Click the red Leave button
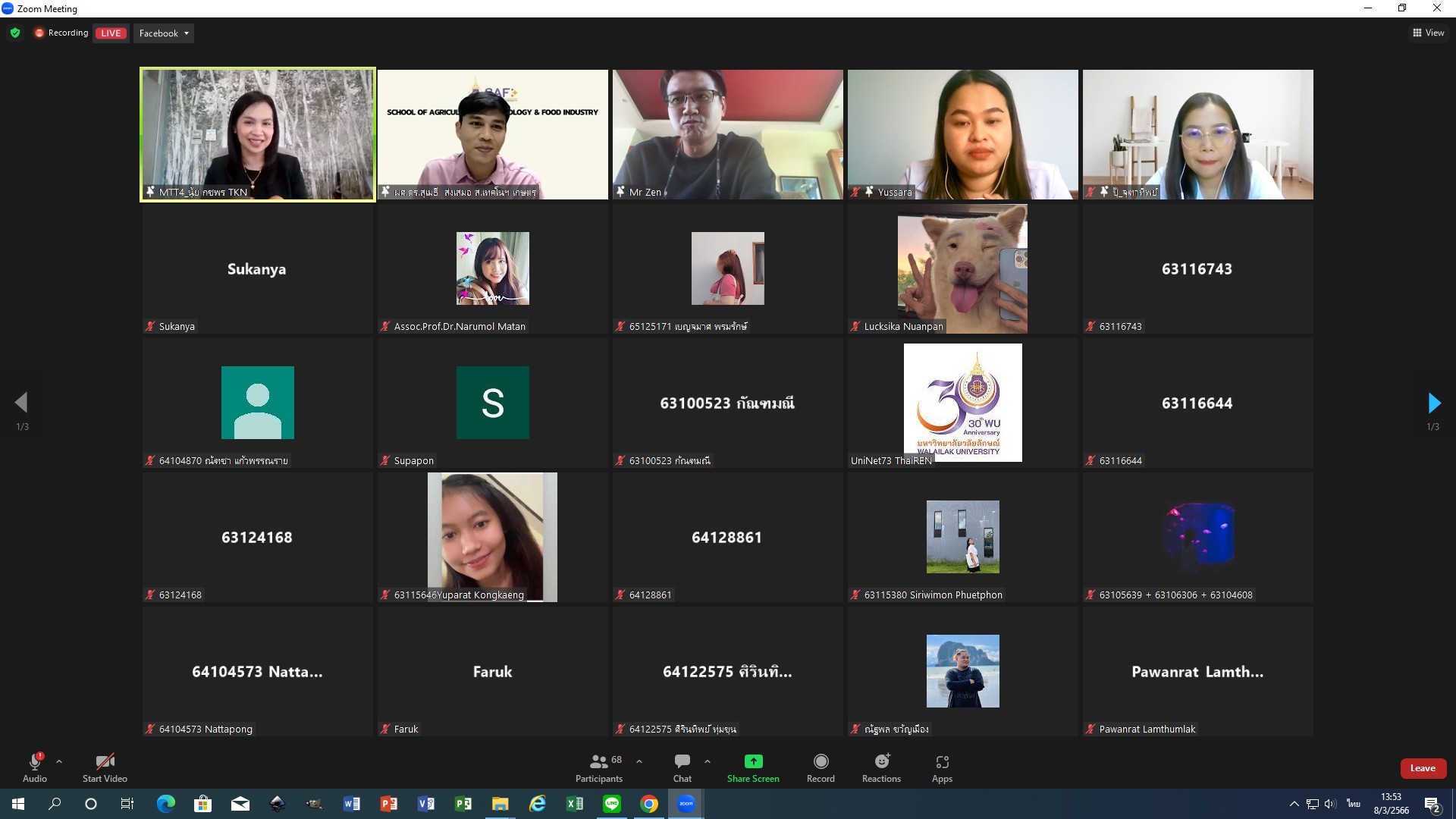1456x819 pixels. (1423, 768)
